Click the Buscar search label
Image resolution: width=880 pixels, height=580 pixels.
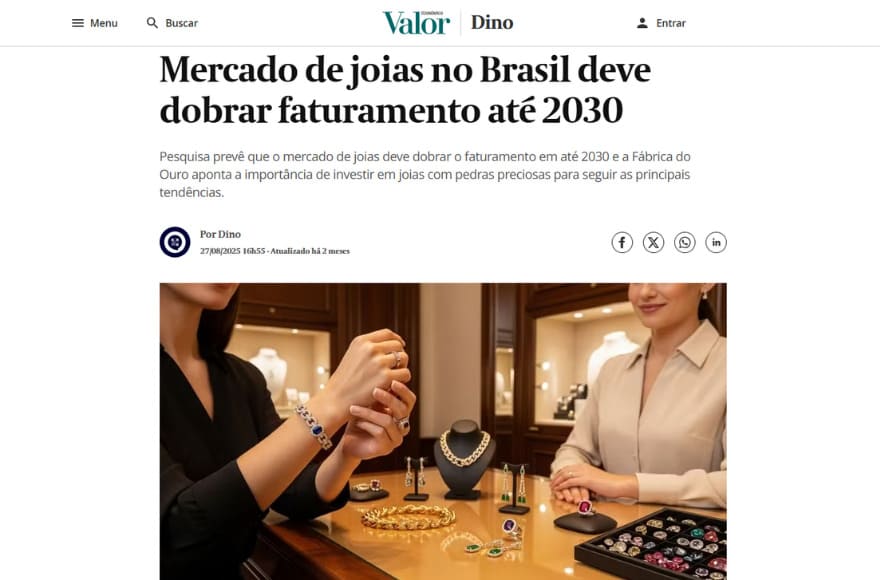(181, 23)
